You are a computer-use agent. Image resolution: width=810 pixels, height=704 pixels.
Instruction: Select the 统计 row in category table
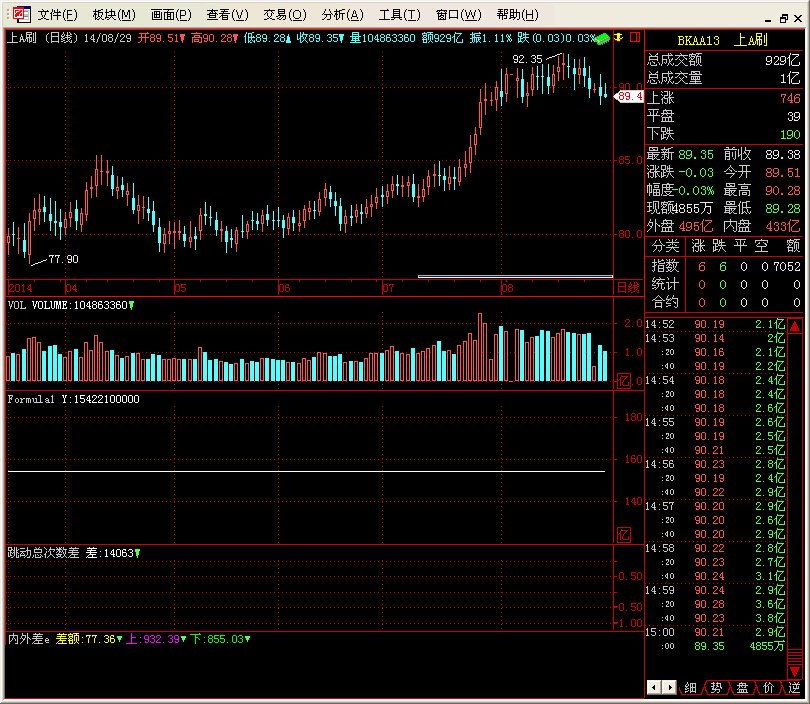725,284
